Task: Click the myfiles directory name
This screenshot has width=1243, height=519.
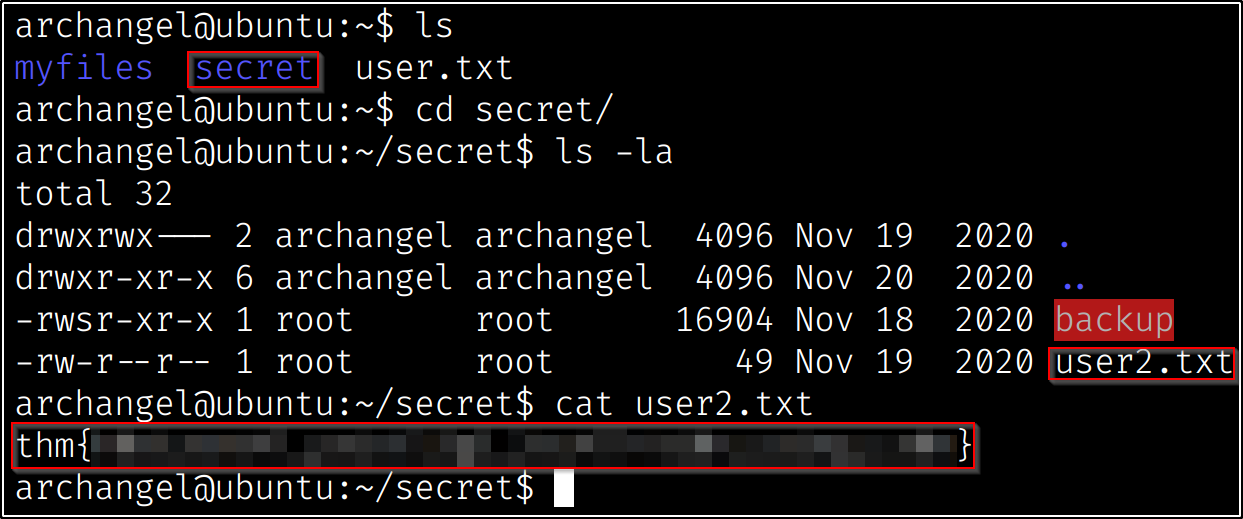Action: (84, 69)
